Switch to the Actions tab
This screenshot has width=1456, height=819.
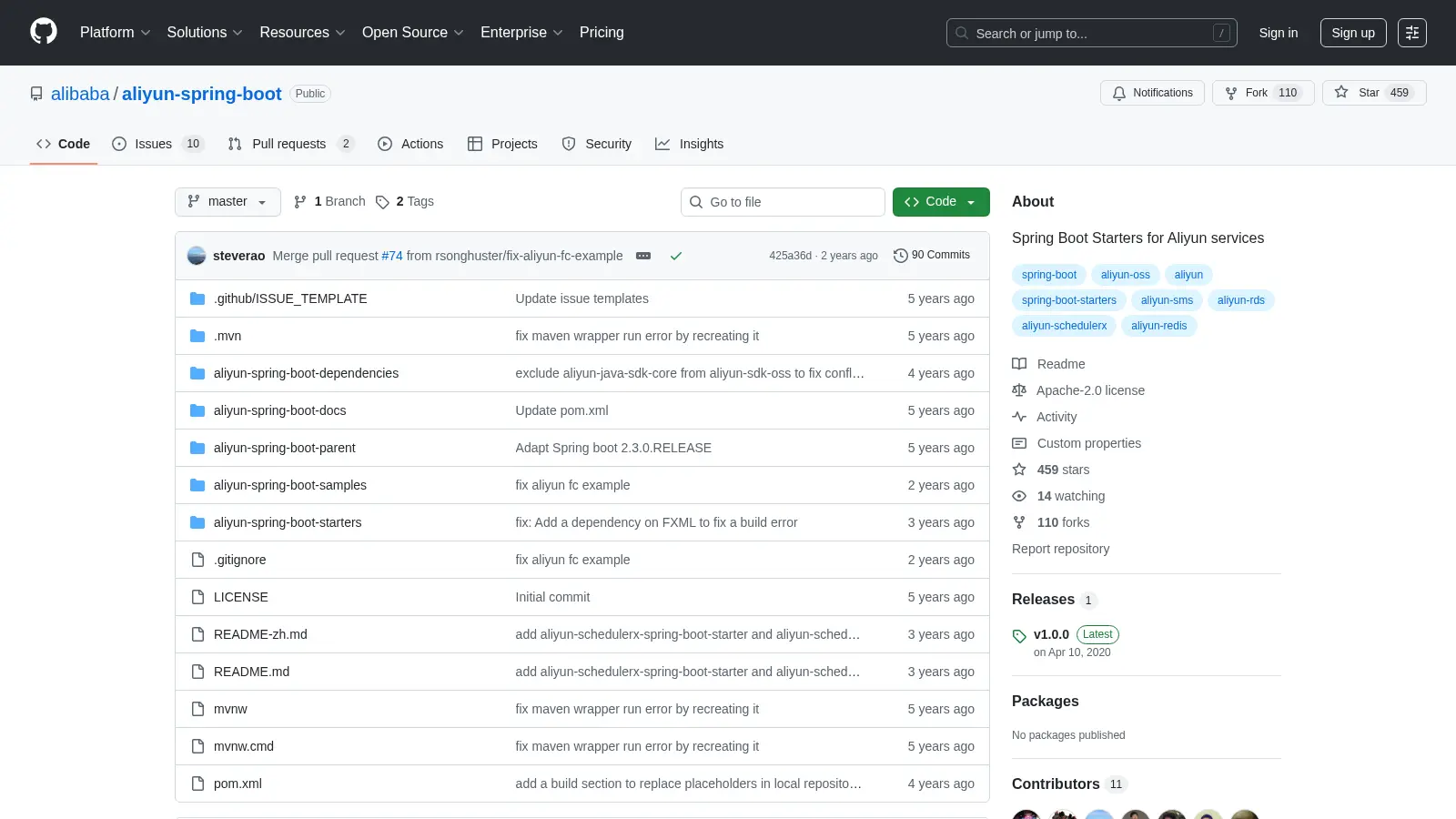(x=410, y=144)
